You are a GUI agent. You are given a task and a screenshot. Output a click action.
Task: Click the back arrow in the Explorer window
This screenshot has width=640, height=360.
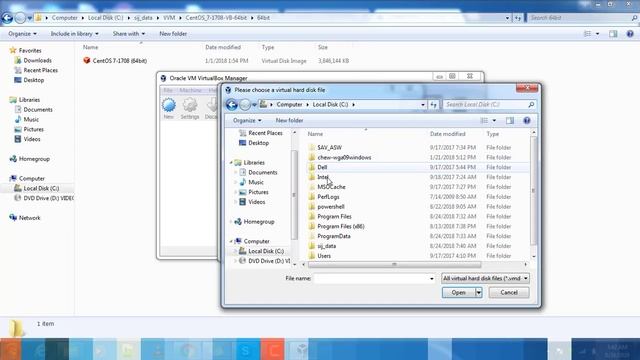click(7, 18)
